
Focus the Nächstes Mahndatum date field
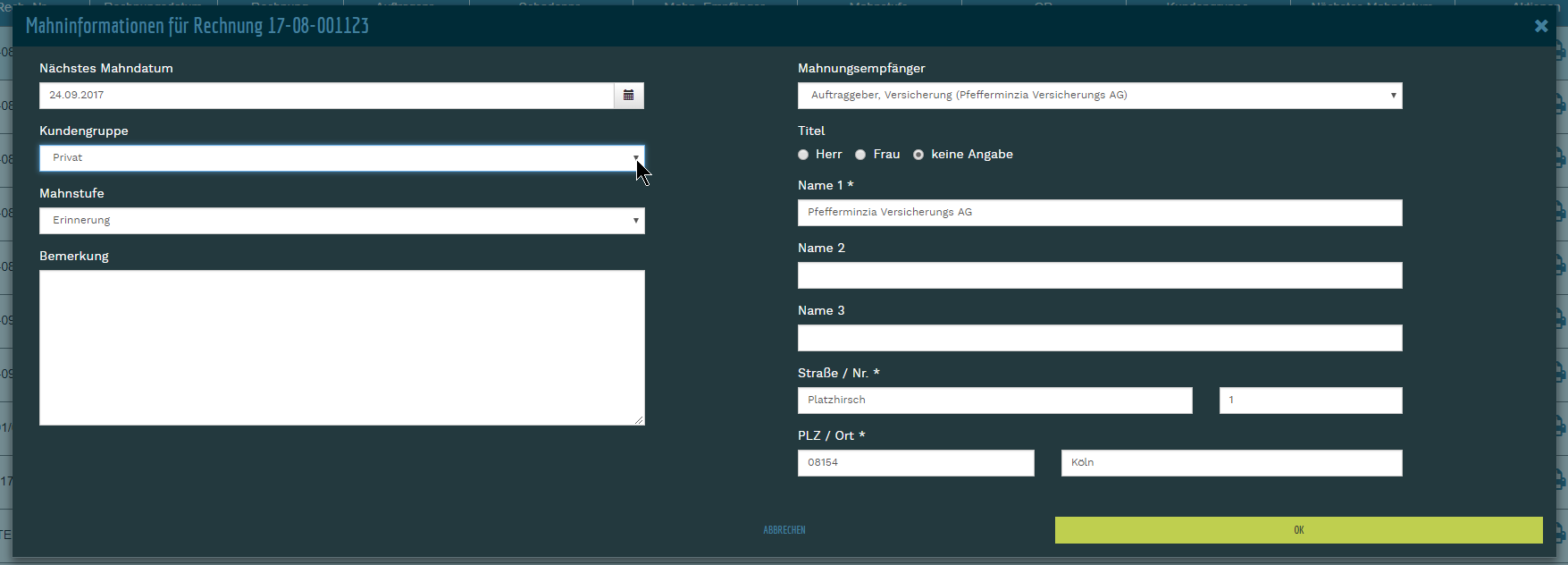tap(326, 96)
